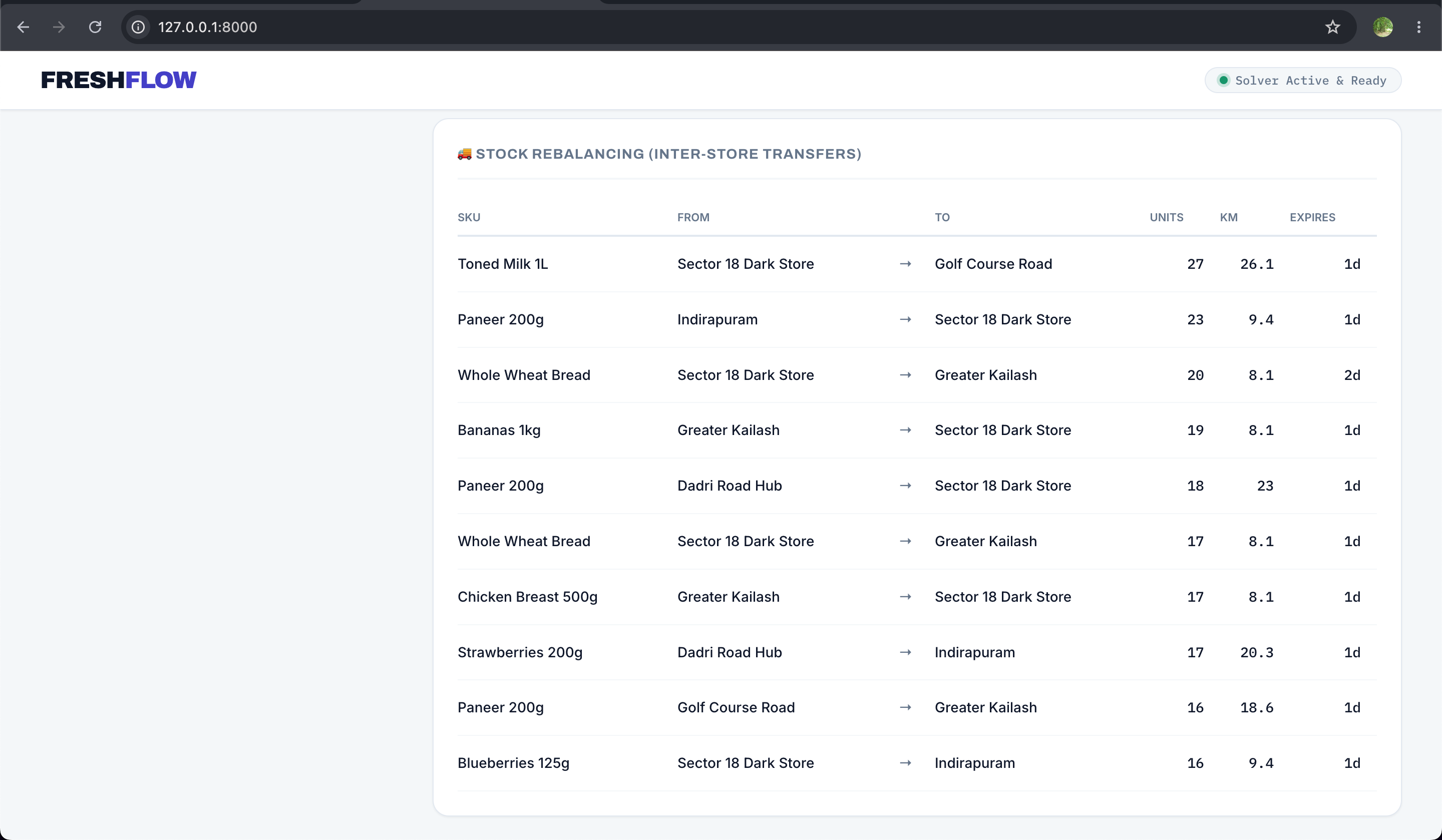This screenshot has width=1442, height=840.
Task: Click Indirapuram destination in Blueberries row
Action: pyautogui.click(x=974, y=763)
